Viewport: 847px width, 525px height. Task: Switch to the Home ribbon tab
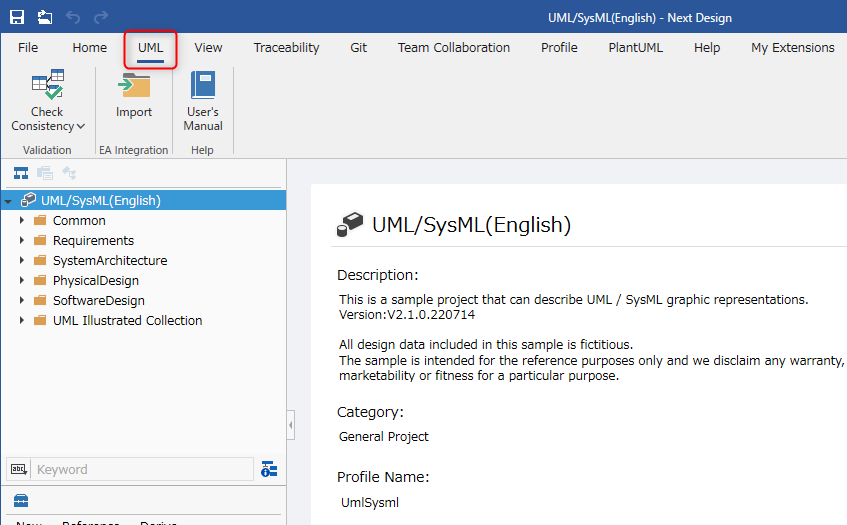pos(90,48)
